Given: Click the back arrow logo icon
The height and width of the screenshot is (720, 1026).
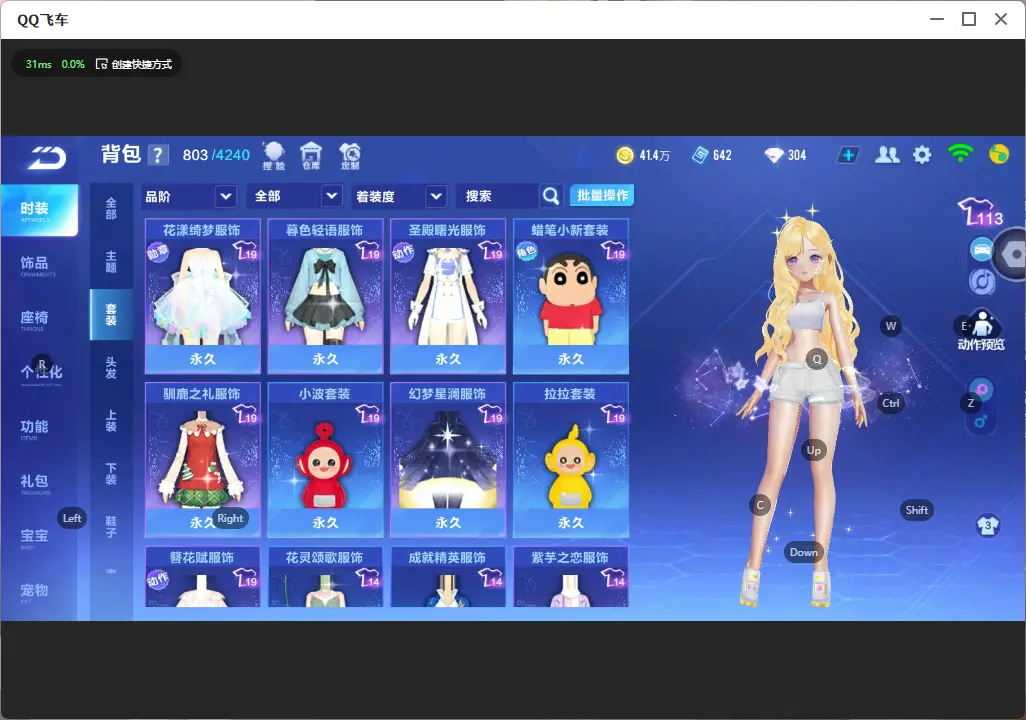Looking at the screenshot, I should 46,158.
